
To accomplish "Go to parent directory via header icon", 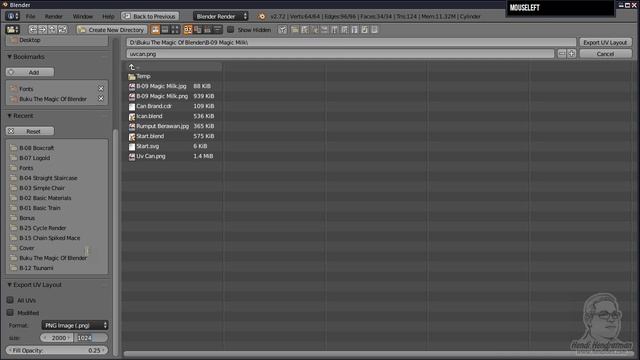I will (x=52, y=29).
